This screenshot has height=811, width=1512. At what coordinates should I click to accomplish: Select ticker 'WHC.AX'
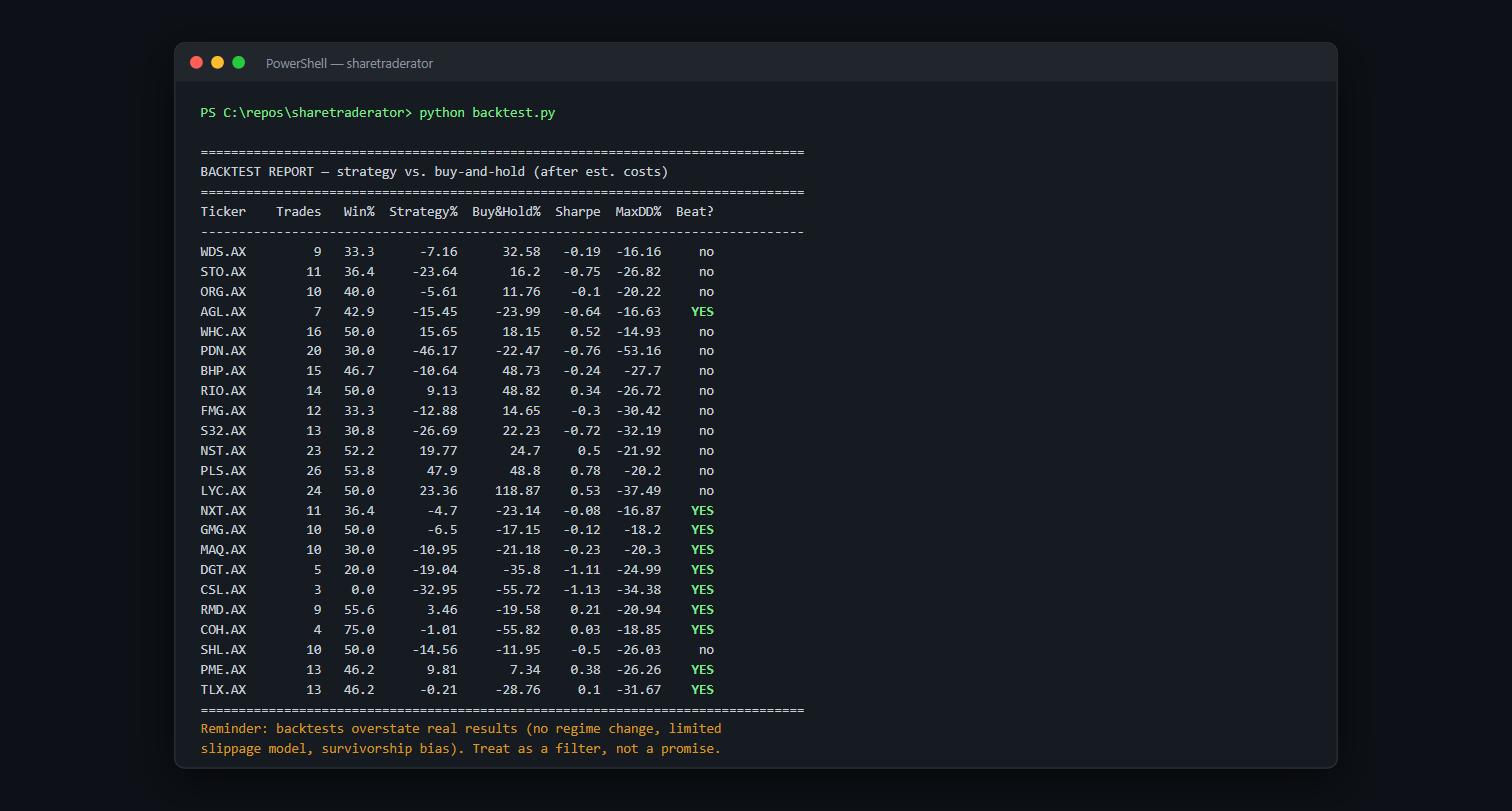[223, 331]
